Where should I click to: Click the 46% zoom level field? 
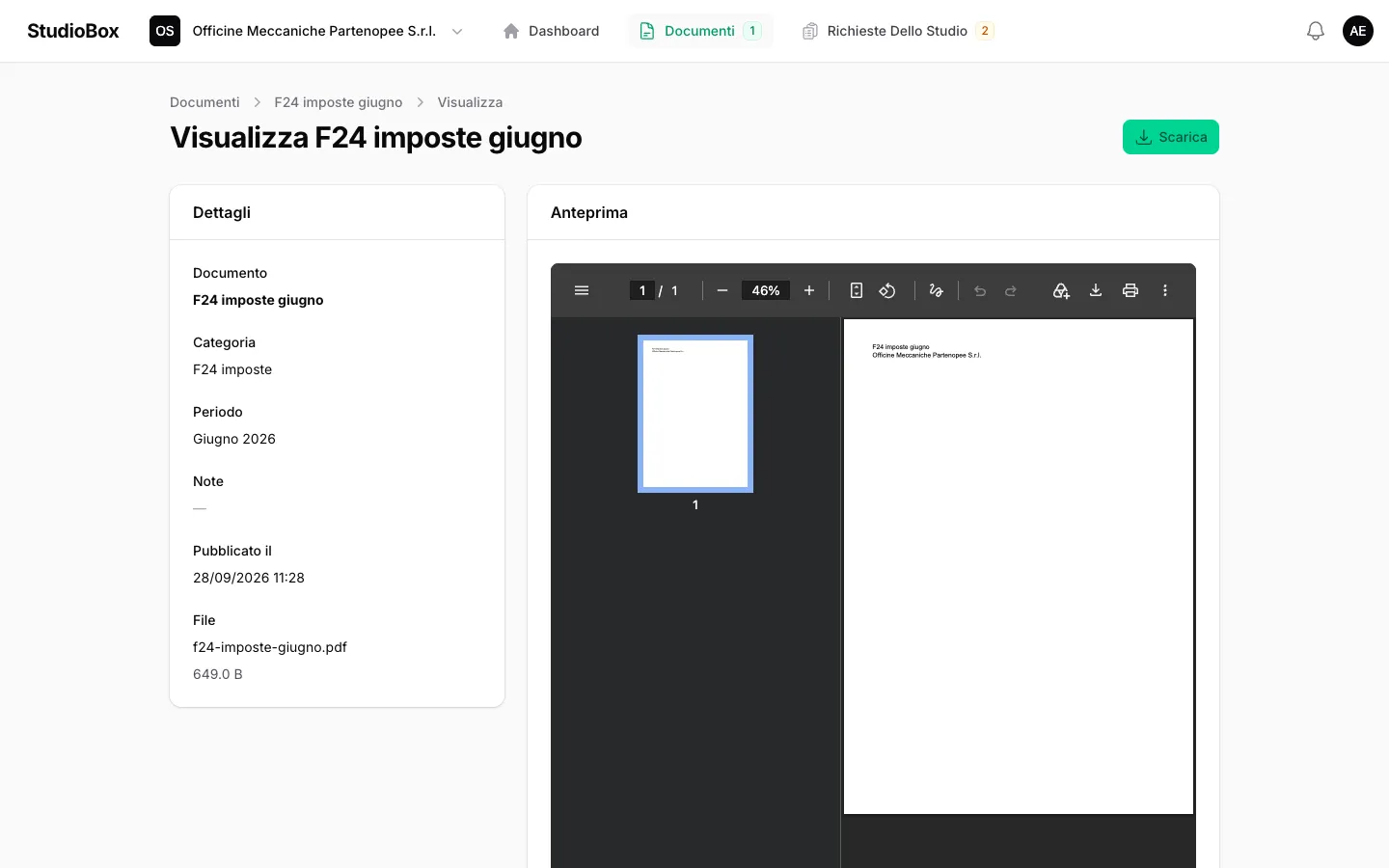(x=766, y=290)
